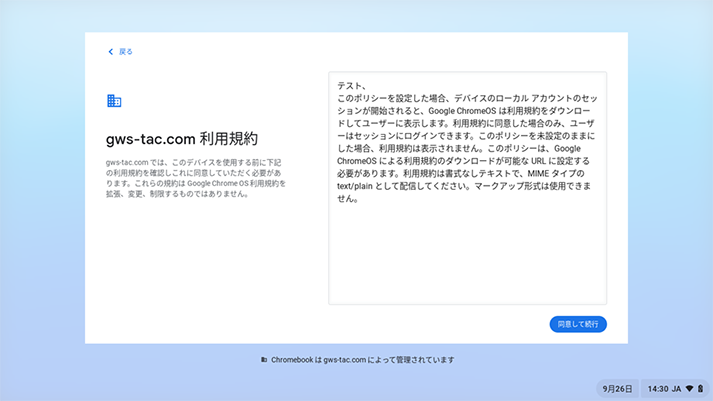The width and height of the screenshot is (713, 401).
Task: Click the battery icon in the tray
Action: tap(701, 389)
